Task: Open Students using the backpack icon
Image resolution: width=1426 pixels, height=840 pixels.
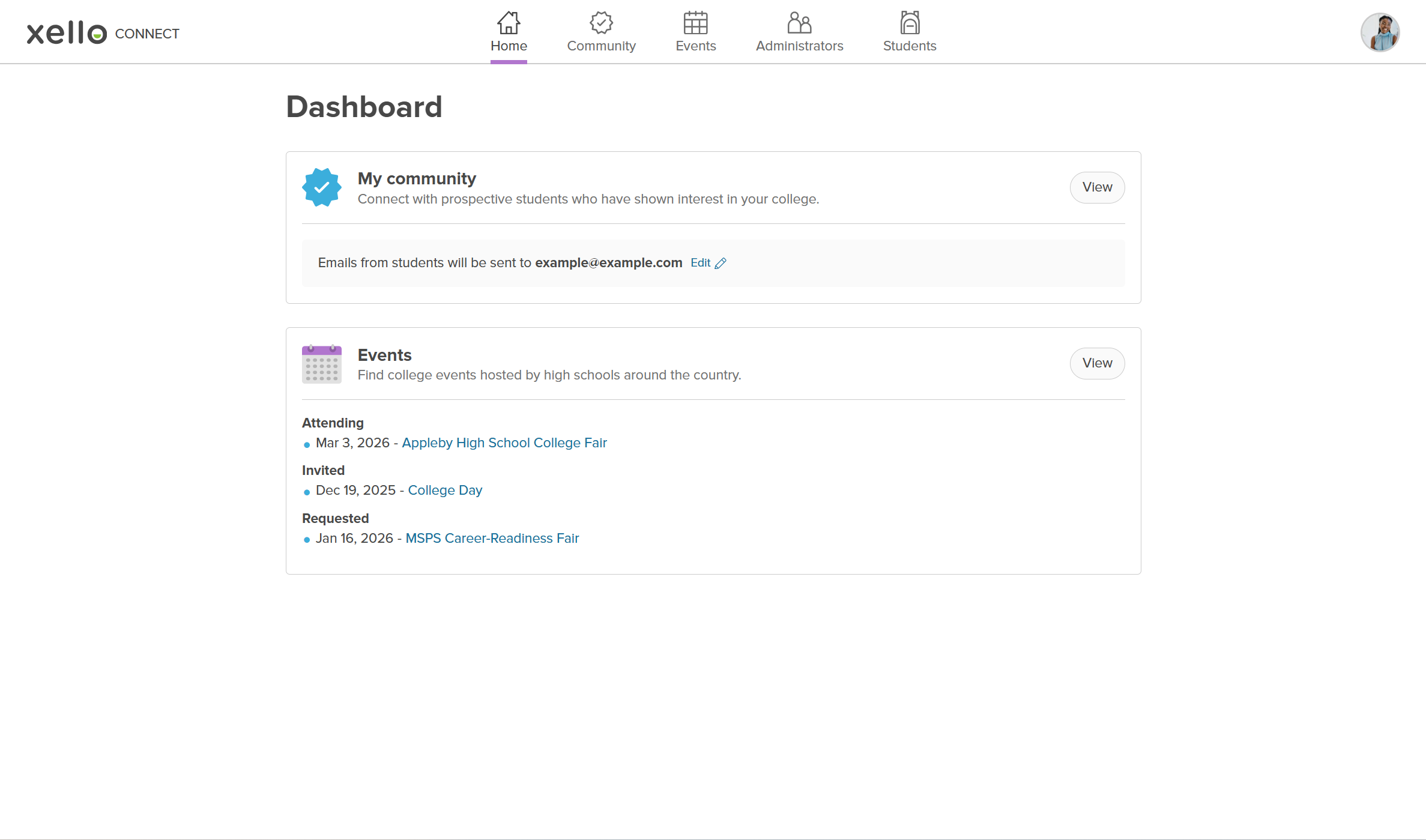Action: coord(909,22)
